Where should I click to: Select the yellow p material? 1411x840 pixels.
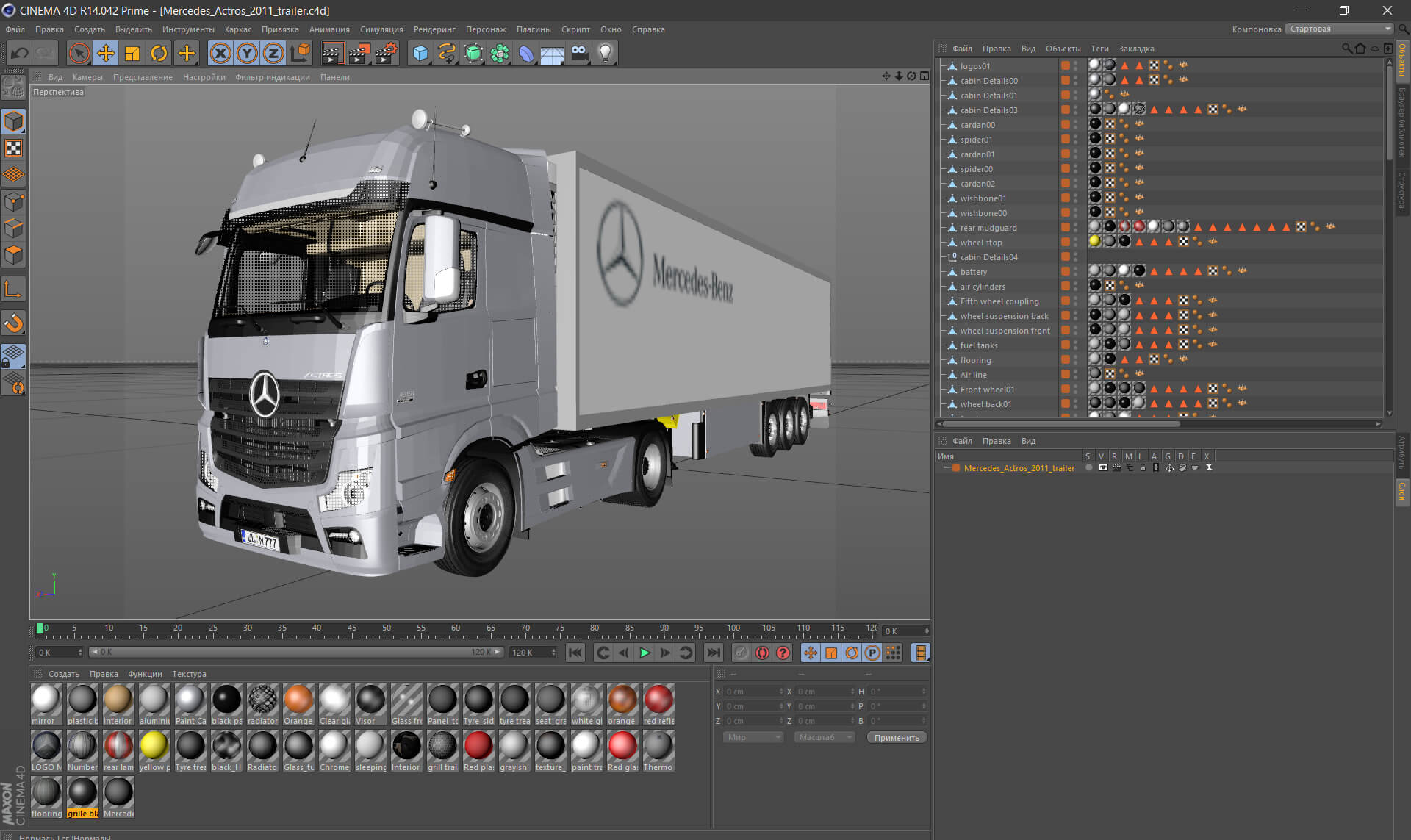154,750
